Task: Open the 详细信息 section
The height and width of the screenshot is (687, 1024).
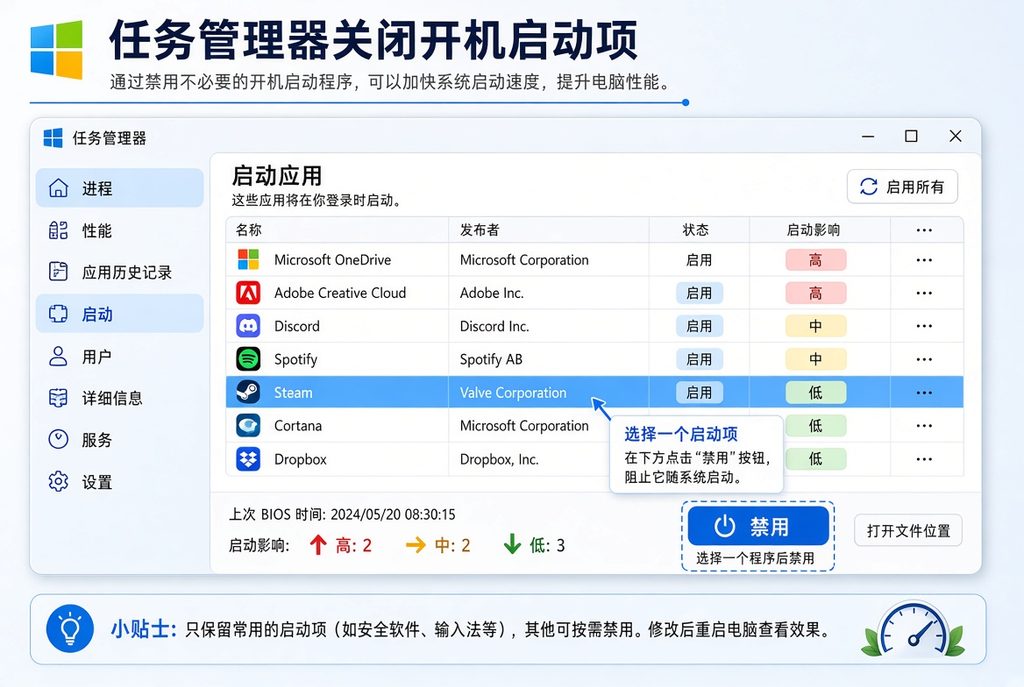Action: [x=120, y=398]
